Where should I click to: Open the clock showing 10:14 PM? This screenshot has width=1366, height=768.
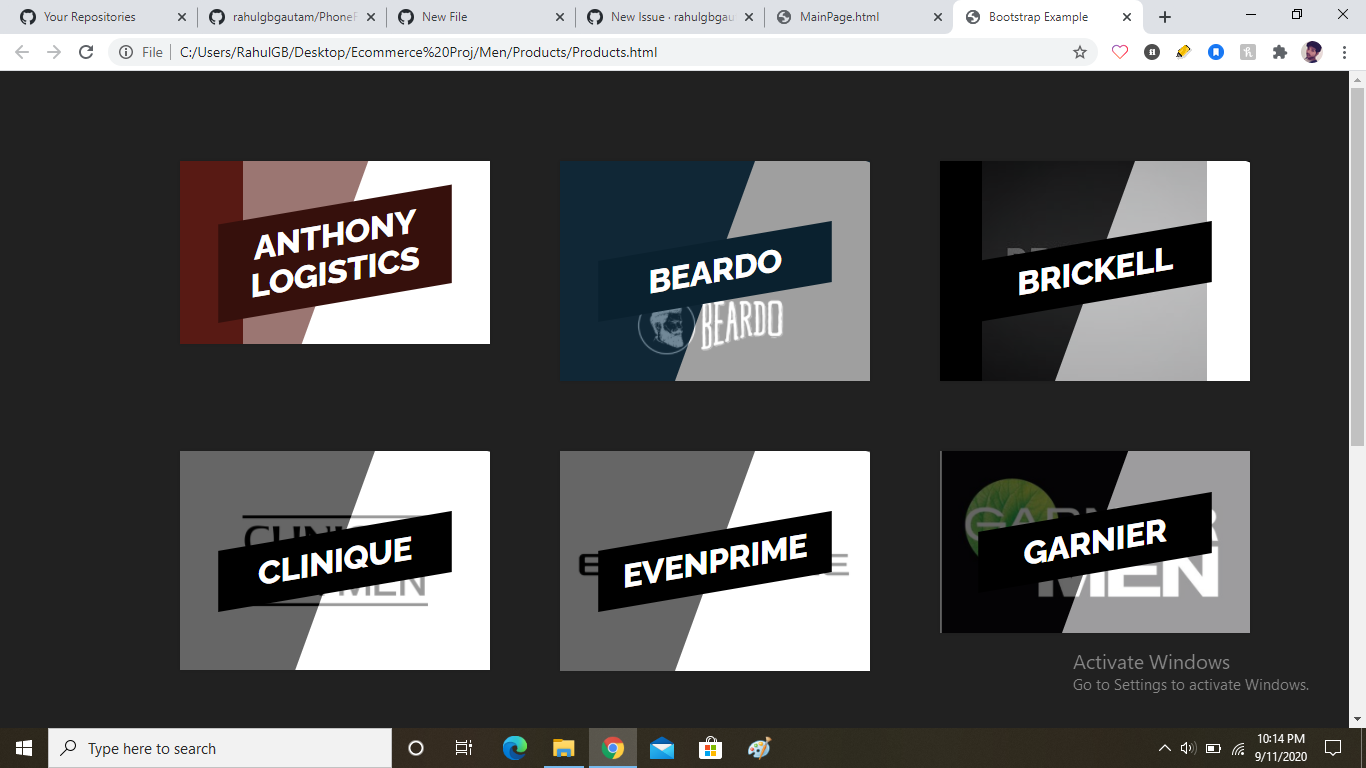1282,748
